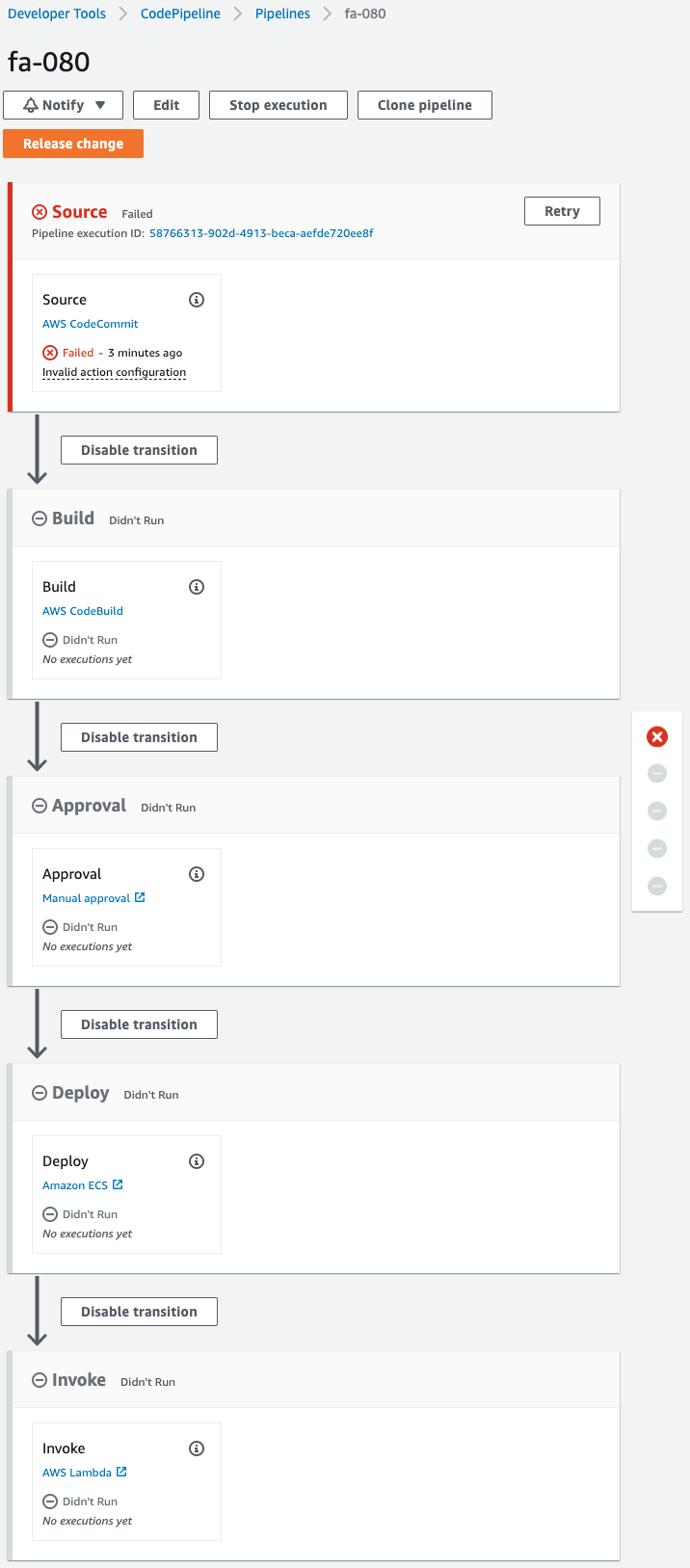Disable transition between Build and Approval
The width and height of the screenshot is (690, 1568).
pyautogui.click(x=139, y=737)
